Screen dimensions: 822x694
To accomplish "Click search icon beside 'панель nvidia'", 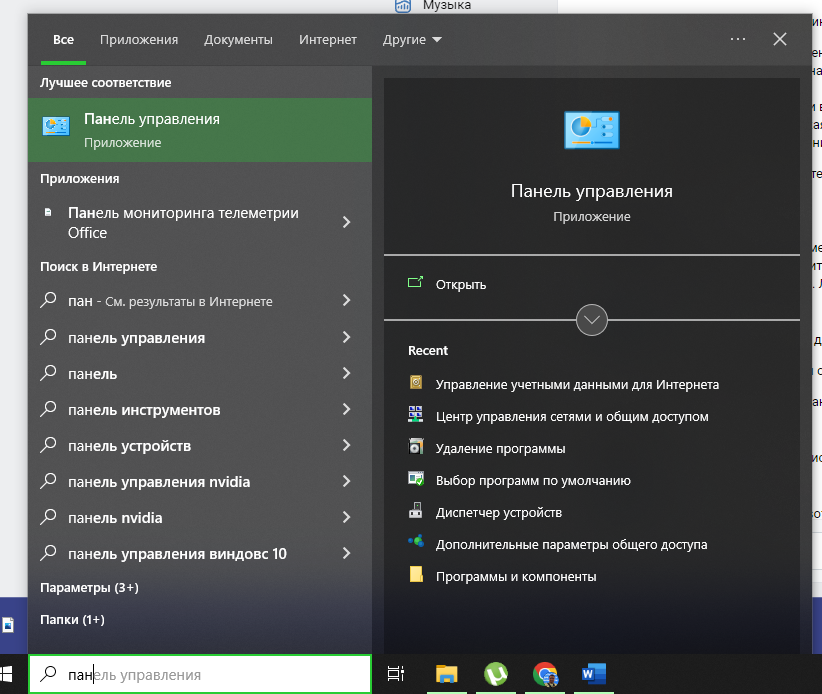I will (x=49, y=517).
